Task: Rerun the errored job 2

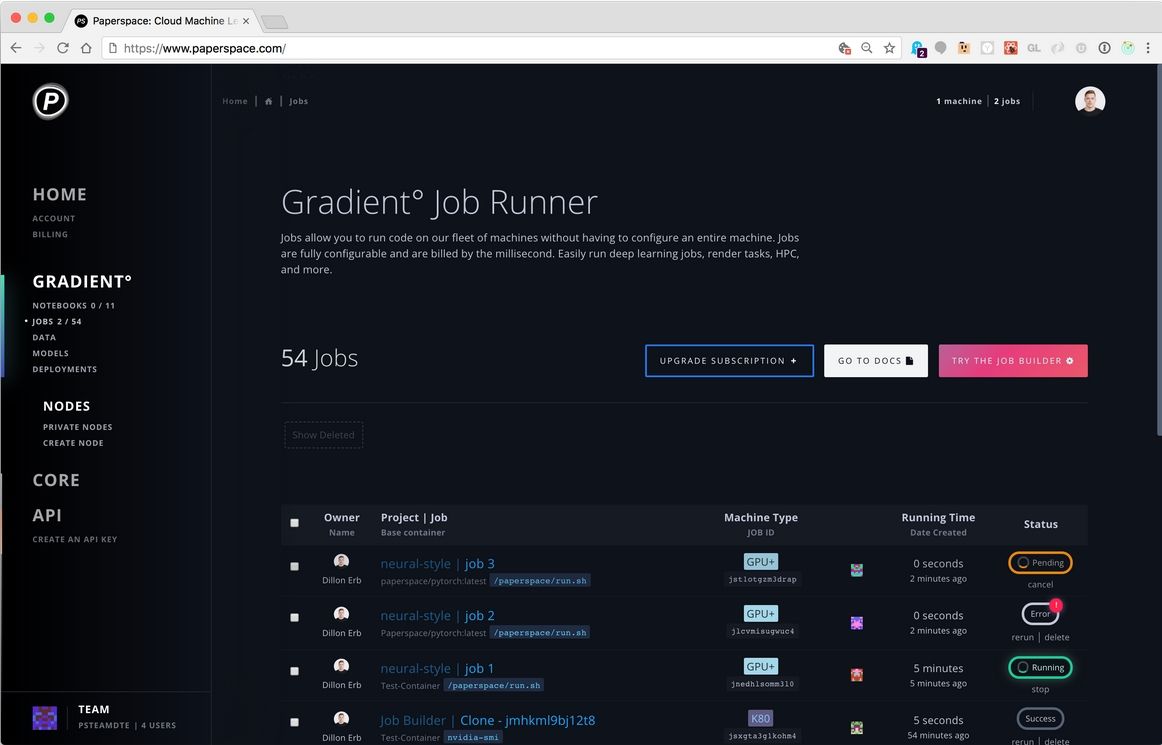Action: [x=1022, y=638]
